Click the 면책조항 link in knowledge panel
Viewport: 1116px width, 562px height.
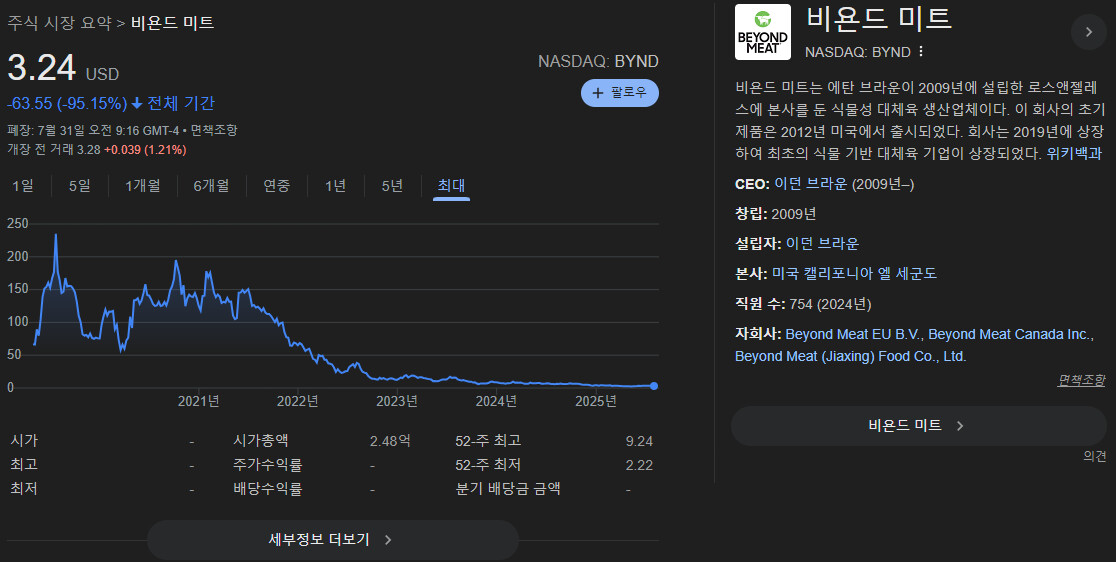1081,381
